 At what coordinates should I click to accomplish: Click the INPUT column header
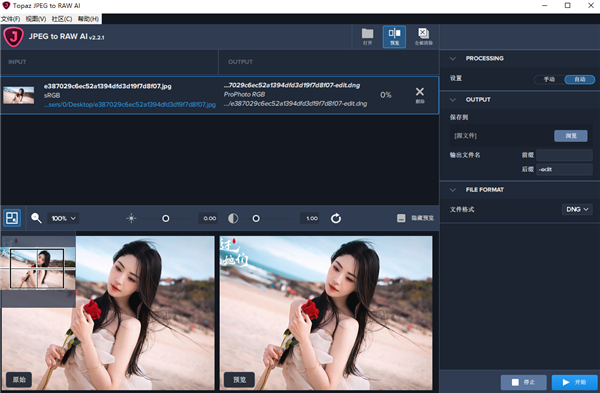17,62
